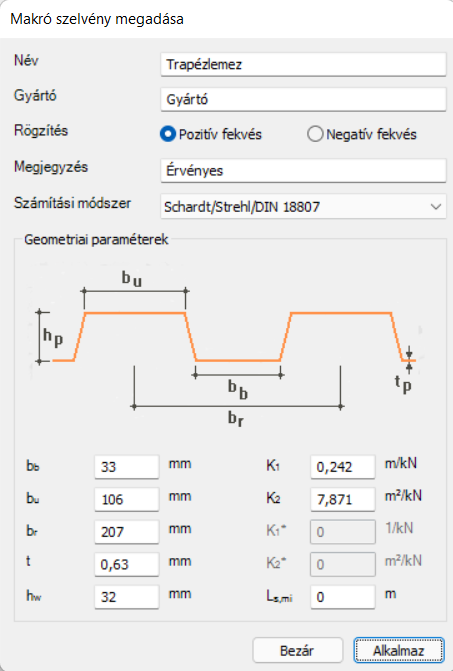Click the bb field with value 33

127,467
